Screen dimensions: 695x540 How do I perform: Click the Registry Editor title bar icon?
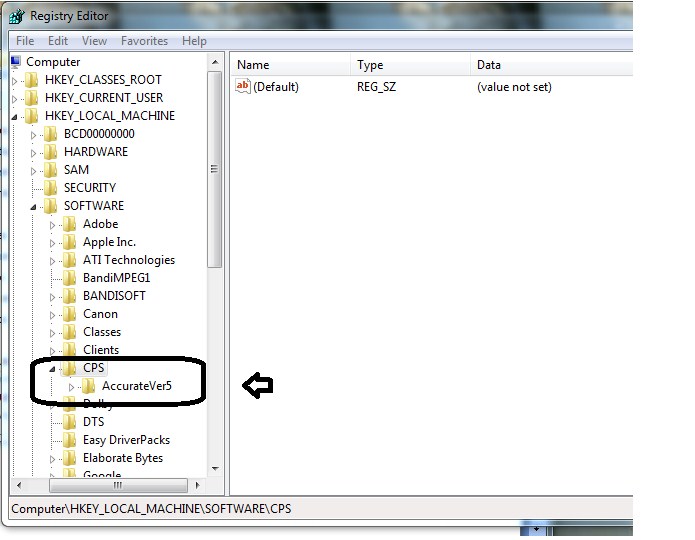click(x=16, y=15)
